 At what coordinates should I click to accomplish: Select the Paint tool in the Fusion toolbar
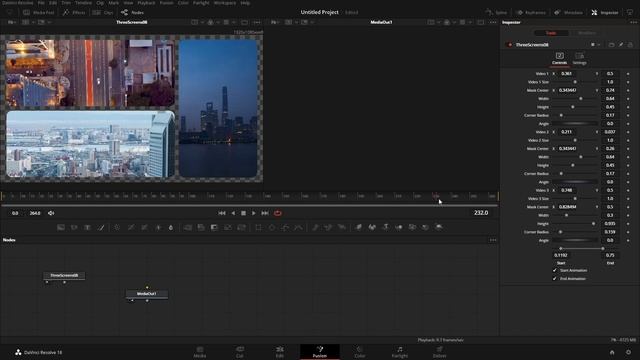point(101,227)
